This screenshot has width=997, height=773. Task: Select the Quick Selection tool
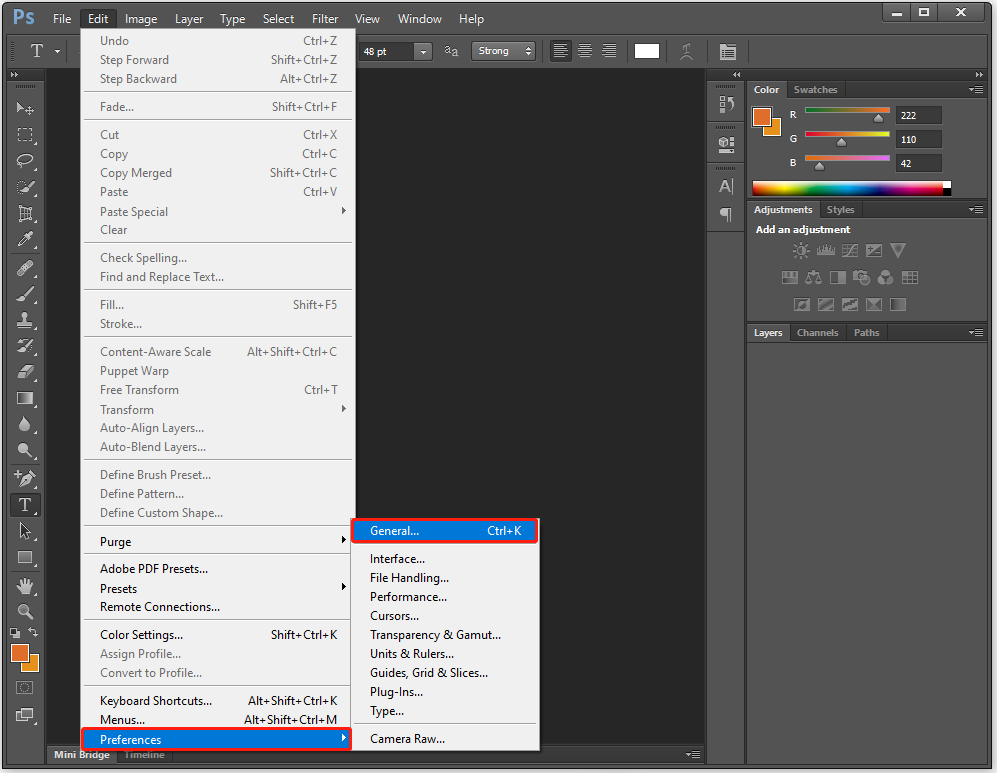[x=25, y=187]
